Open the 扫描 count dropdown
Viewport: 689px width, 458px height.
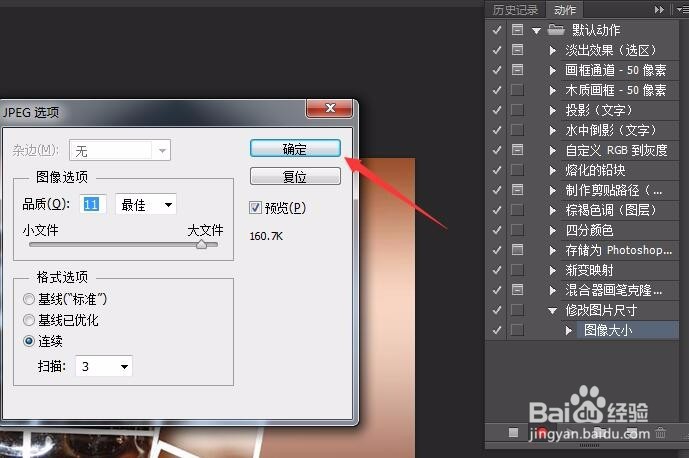[x=104, y=366]
